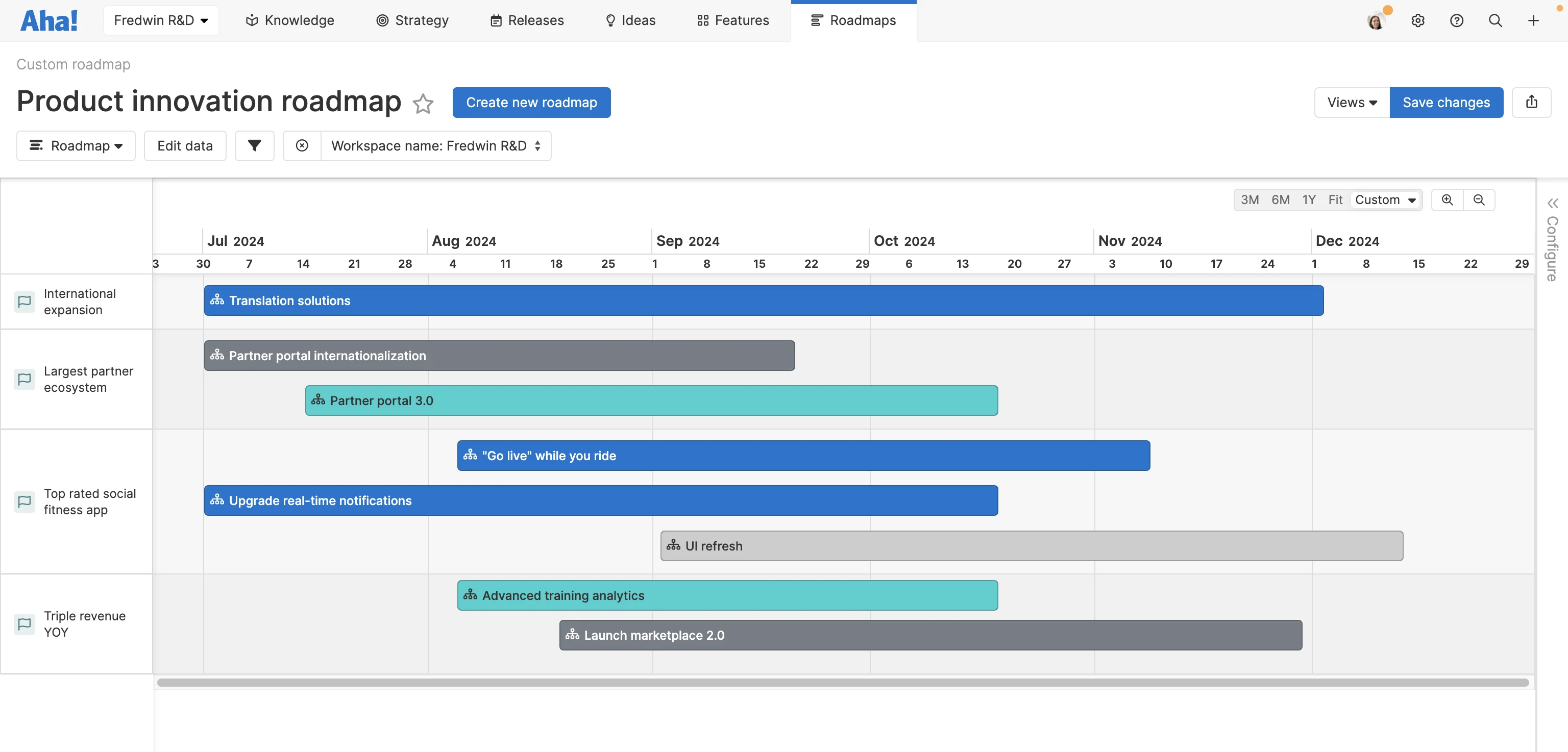Open account settings gear icon
The width and height of the screenshot is (1568, 752).
1417,21
